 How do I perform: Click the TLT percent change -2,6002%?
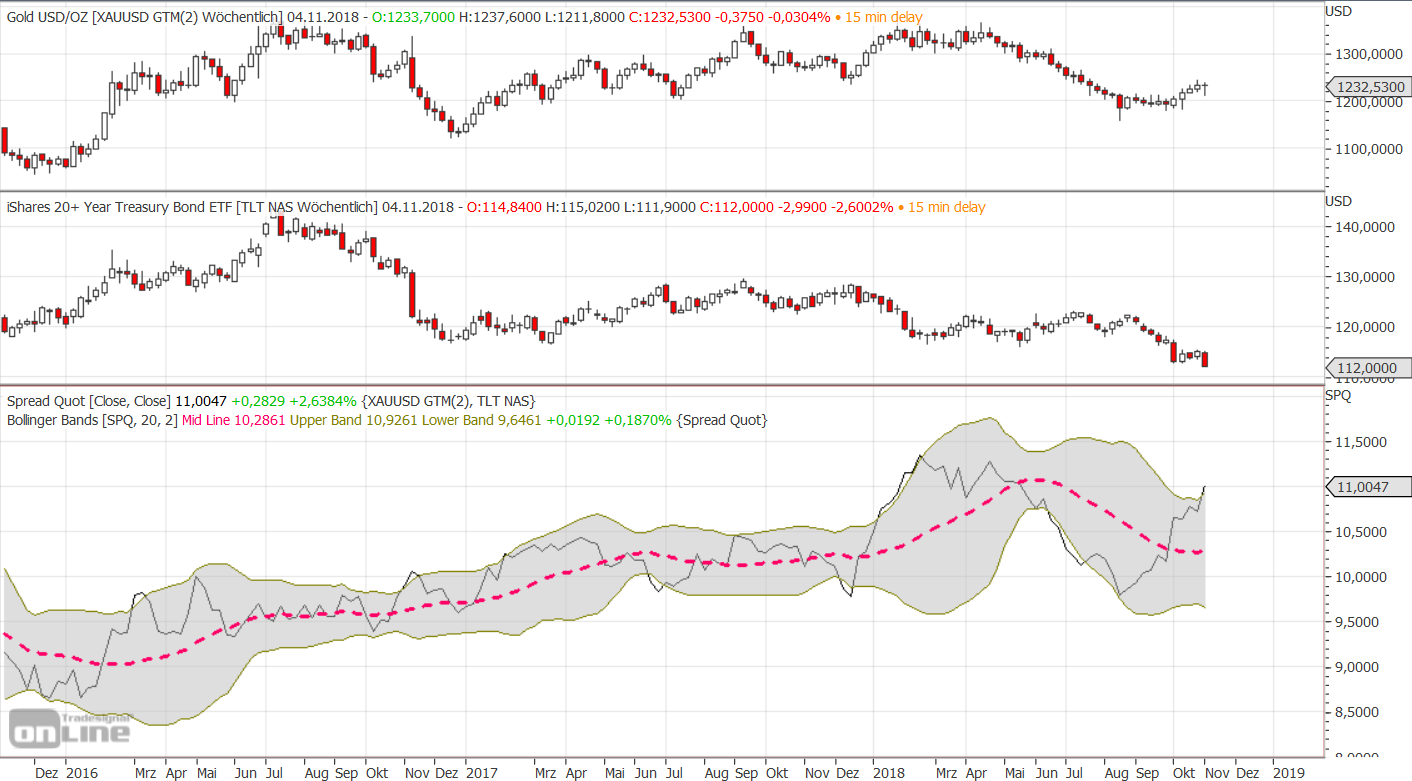(x=862, y=207)
